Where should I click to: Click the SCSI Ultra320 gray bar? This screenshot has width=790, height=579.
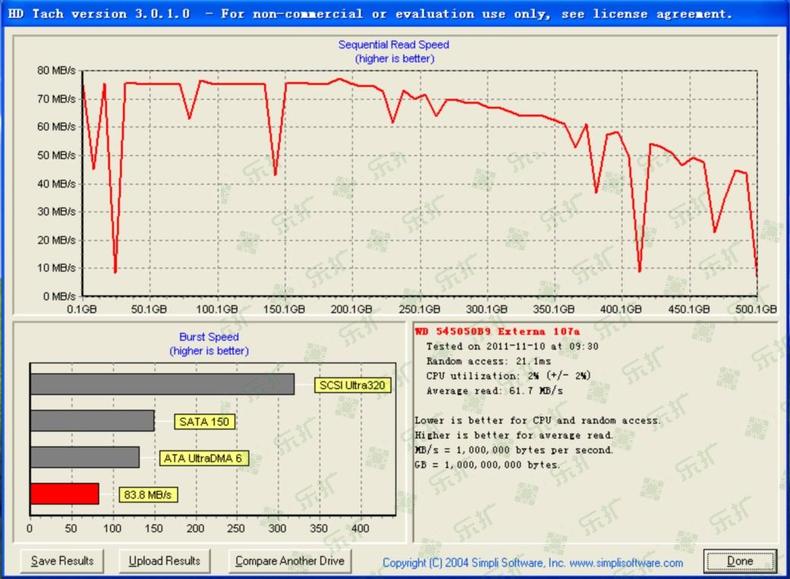pos(162,384)
